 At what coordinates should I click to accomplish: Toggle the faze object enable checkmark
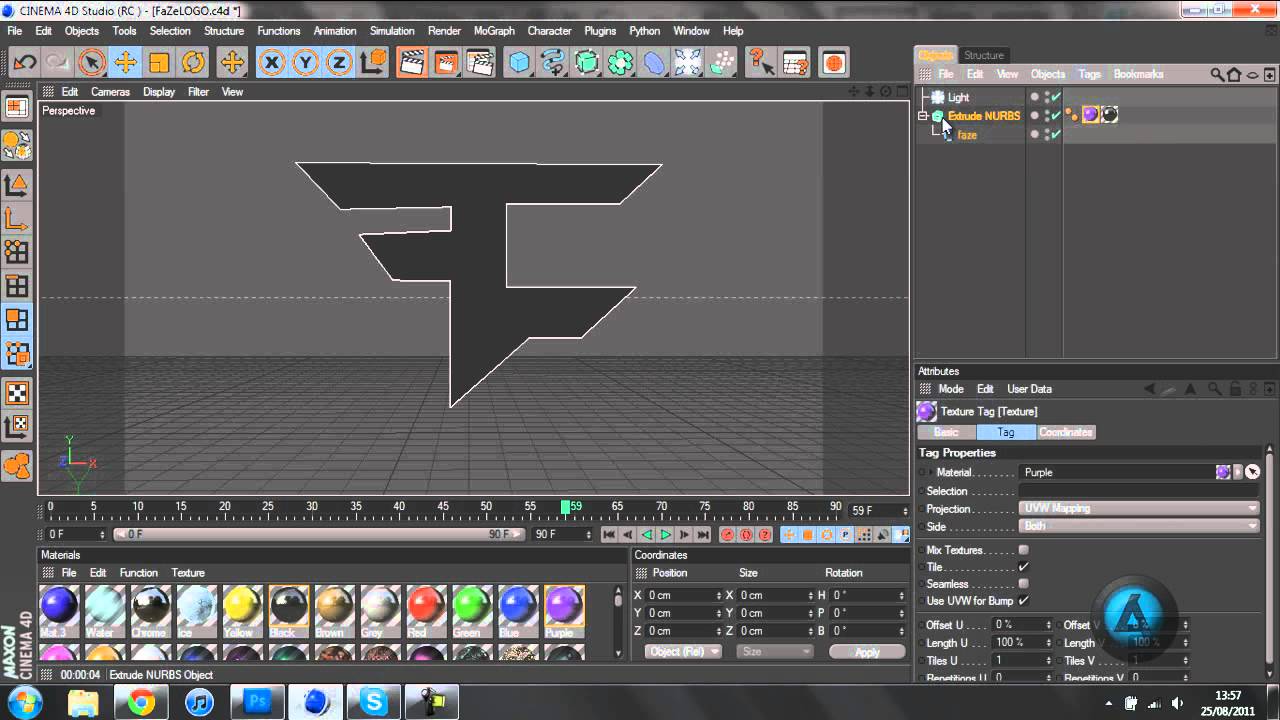point(1056,135)
